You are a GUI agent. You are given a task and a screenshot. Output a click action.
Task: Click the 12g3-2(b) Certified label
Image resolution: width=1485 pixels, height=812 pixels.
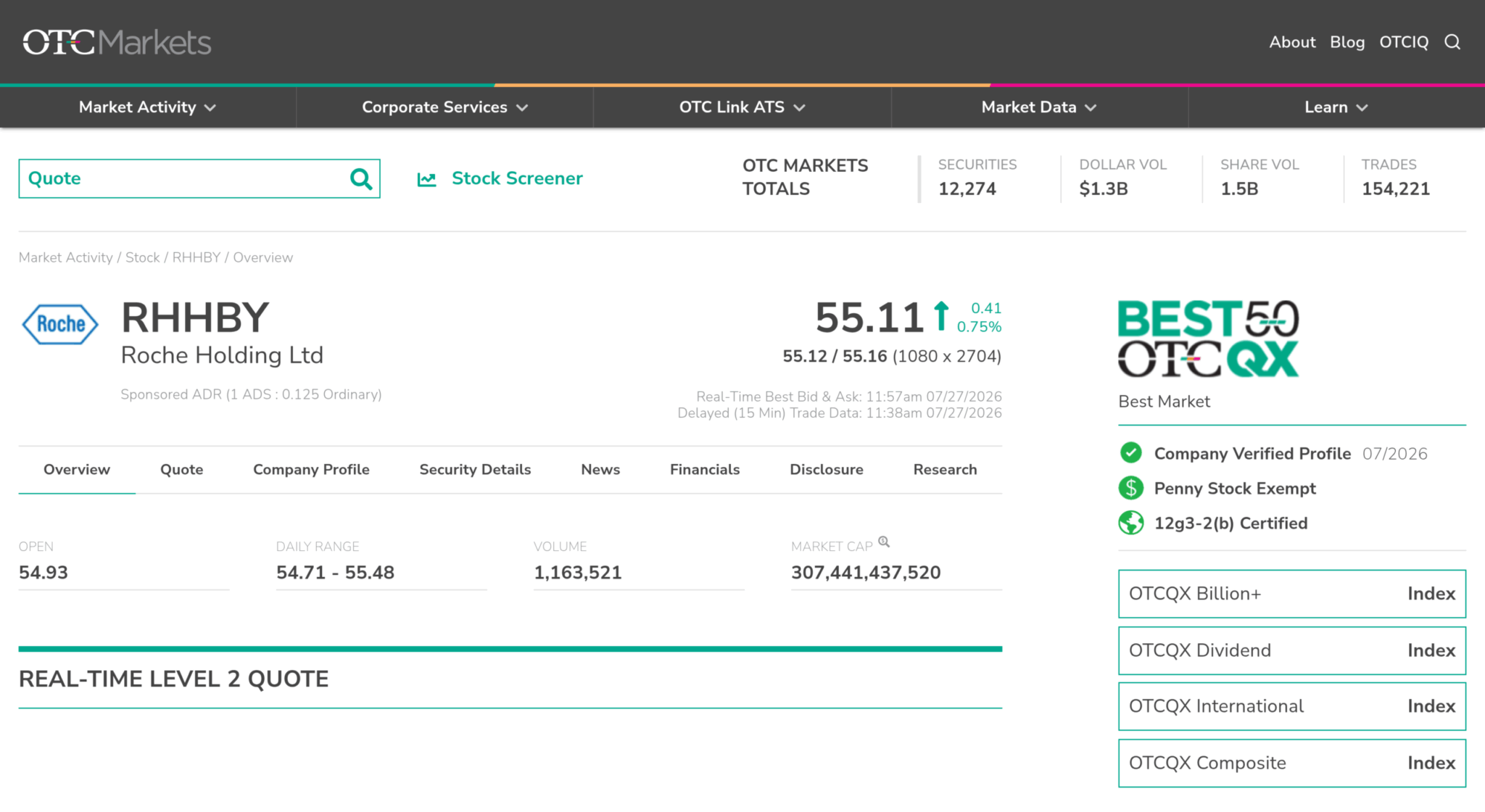coord(1231,523)
